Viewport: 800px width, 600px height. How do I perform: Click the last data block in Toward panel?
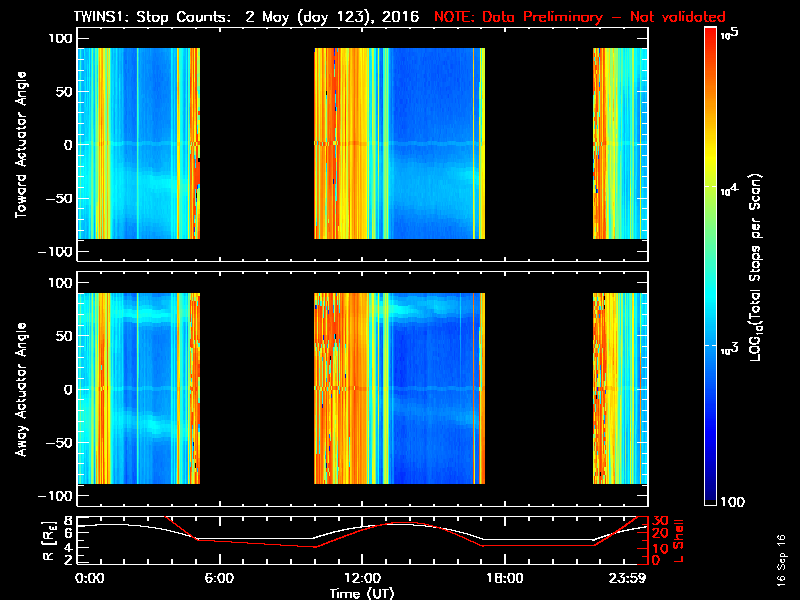[x=620, y=143]
